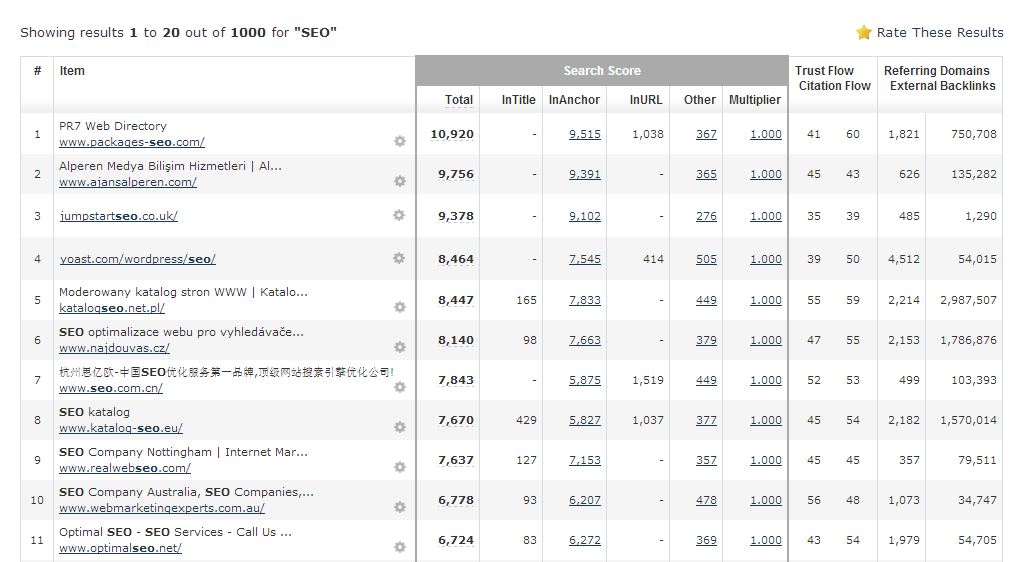This screenshot has width=1033, height=562.
Task: Click the InAnchor column header
Action: (x=574, y=100)
